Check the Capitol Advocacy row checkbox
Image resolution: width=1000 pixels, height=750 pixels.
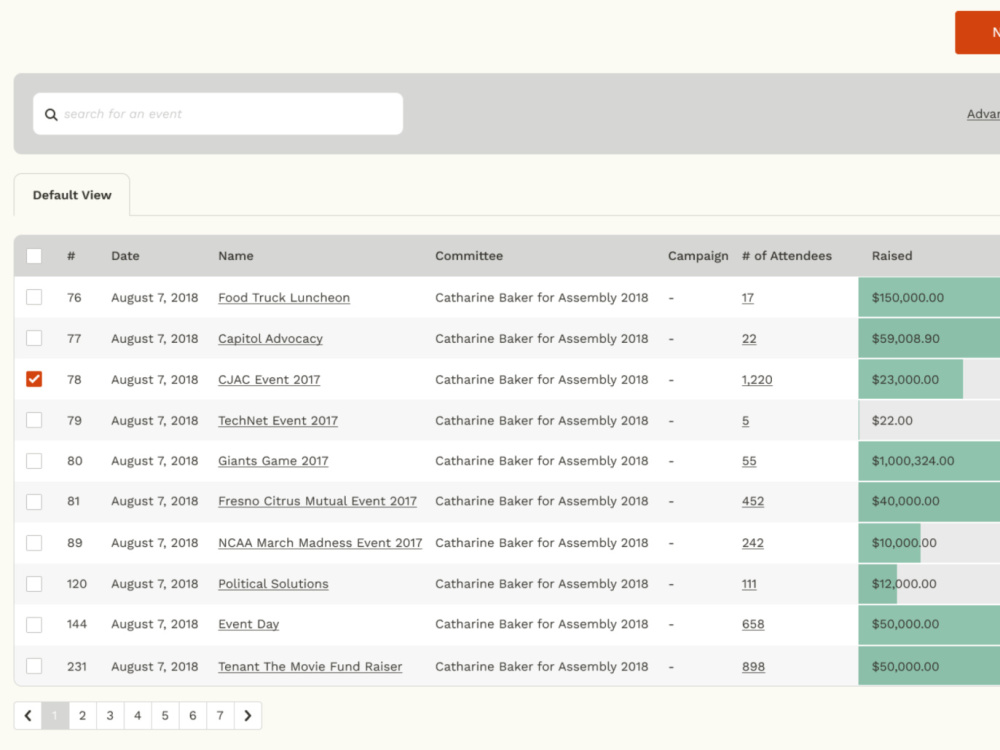[x=34, y=338]
